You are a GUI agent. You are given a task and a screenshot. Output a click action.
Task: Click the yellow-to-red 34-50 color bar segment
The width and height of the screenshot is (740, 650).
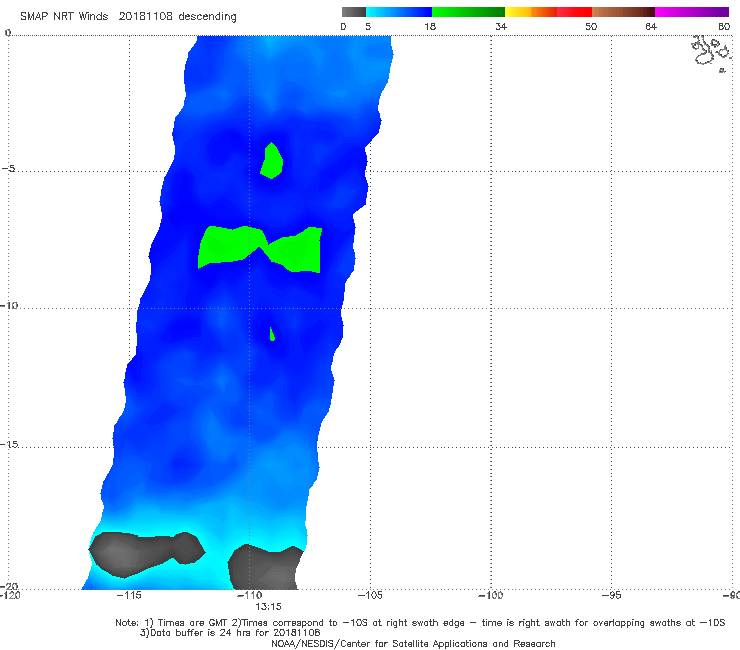click(548, 12)
